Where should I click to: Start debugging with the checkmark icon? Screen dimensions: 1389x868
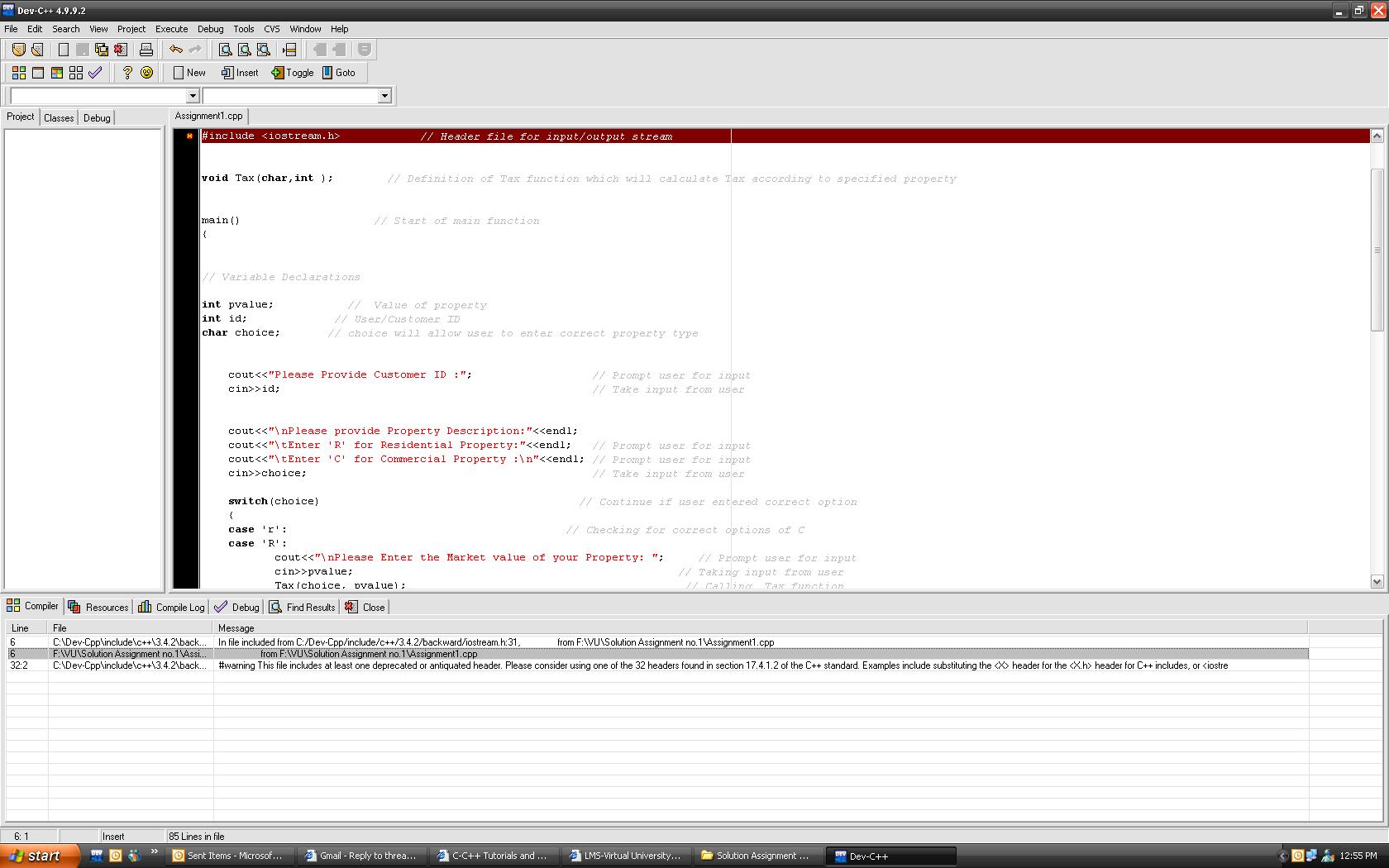tap(95, 73)
